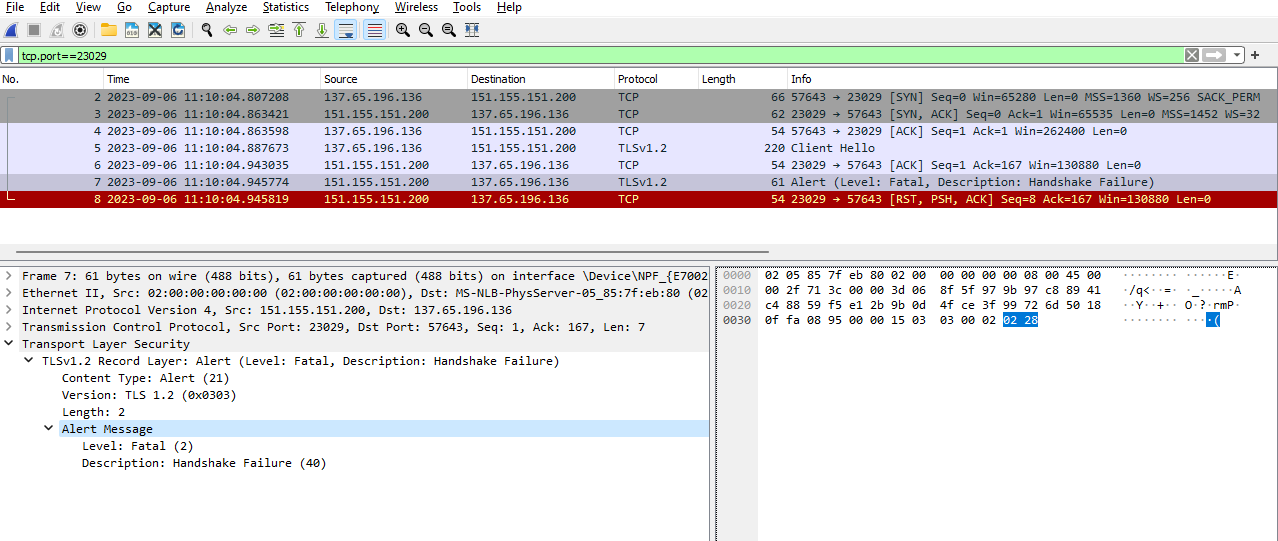1278x541 pixels.
Task: Open the capture options gear icon
Action: 80,30
